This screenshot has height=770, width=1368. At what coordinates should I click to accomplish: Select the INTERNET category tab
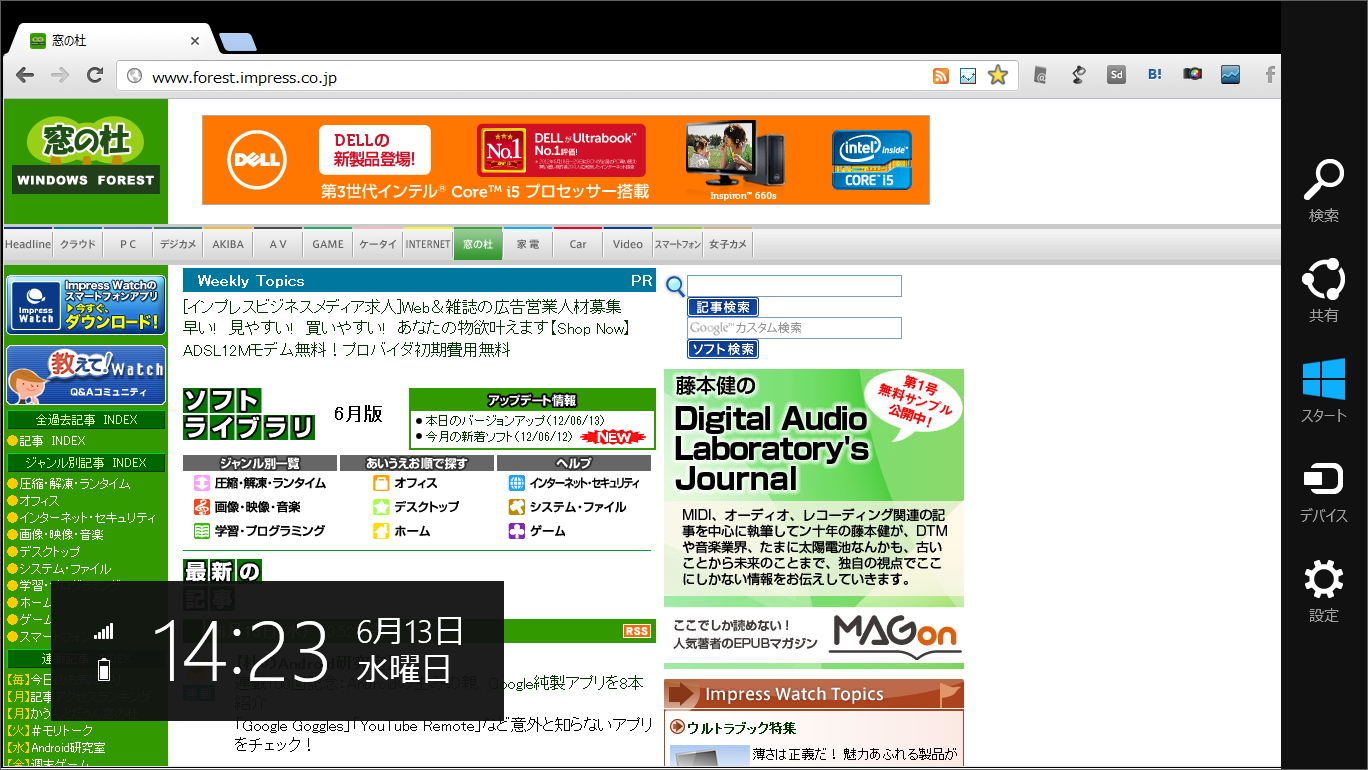[x=428, y=243]
